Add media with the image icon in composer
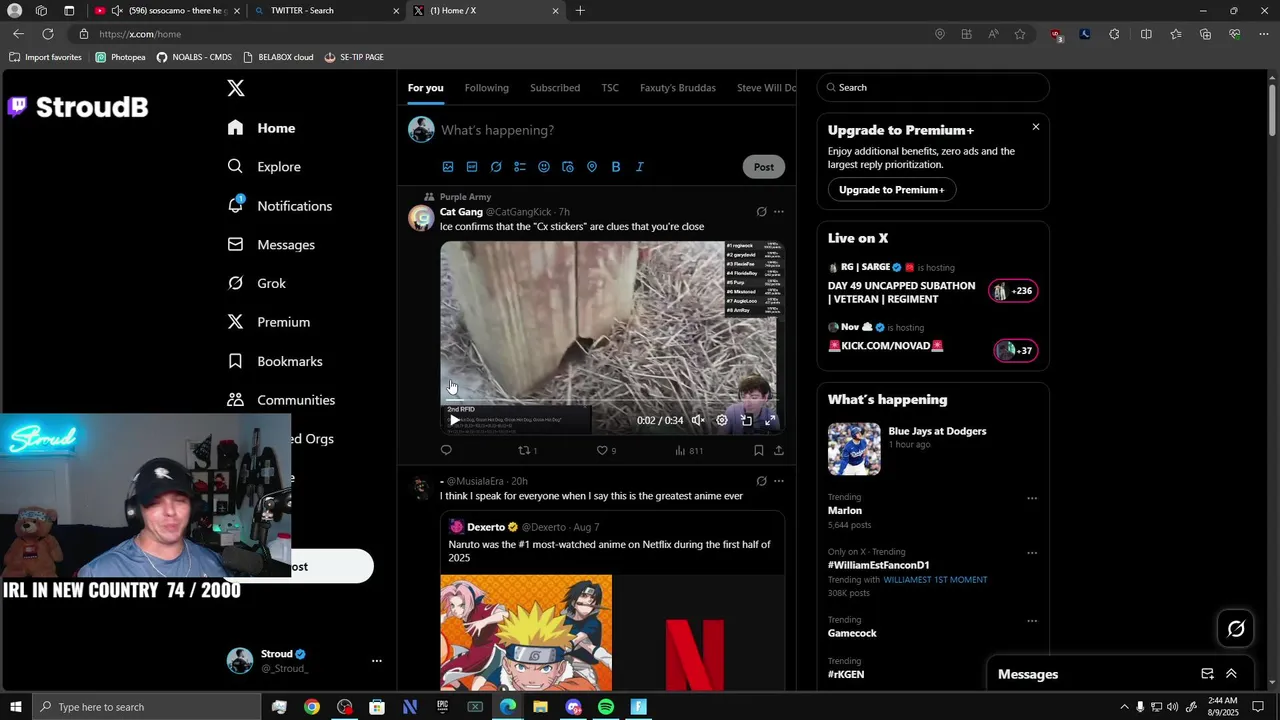The height and width of the screenshot is (720, 1280). coord(448,167)
